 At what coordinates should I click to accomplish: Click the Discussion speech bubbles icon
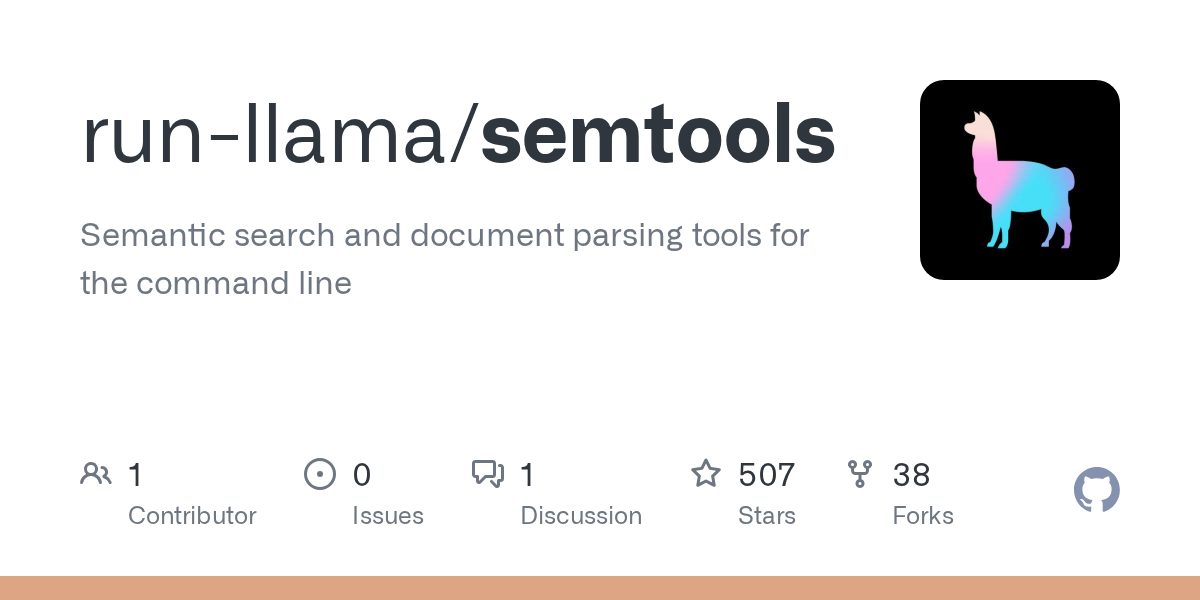[487, 474]
